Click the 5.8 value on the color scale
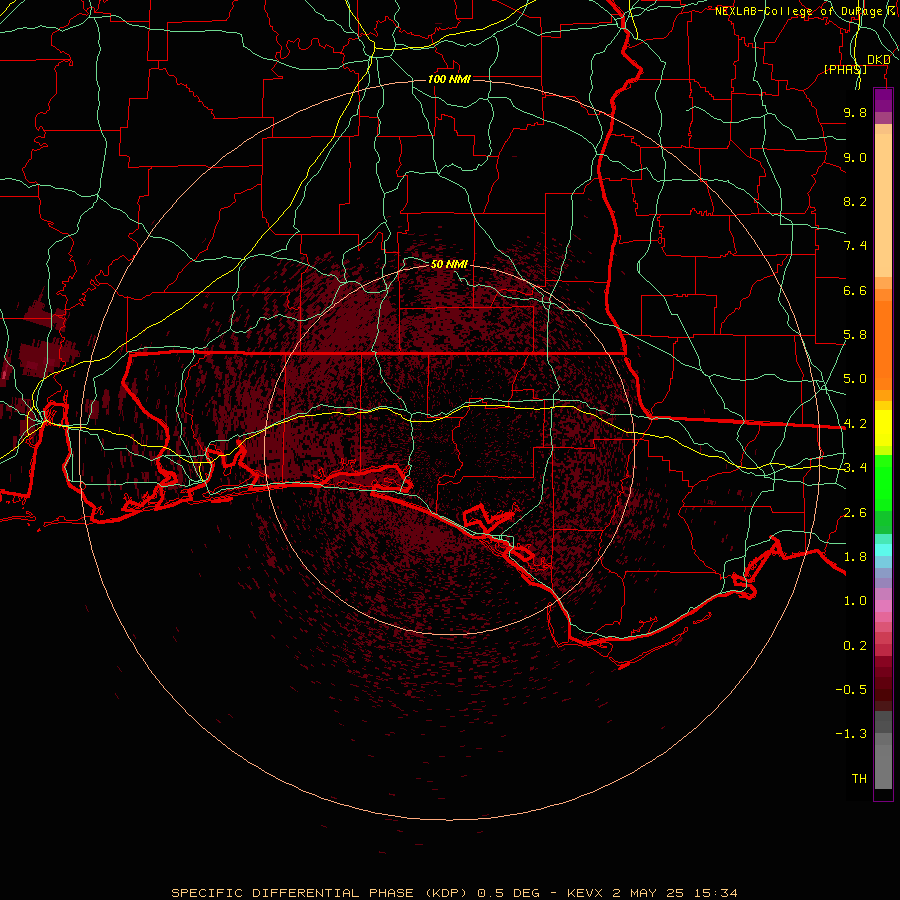This screenshot has width=900, height=900. coord(855,335)
